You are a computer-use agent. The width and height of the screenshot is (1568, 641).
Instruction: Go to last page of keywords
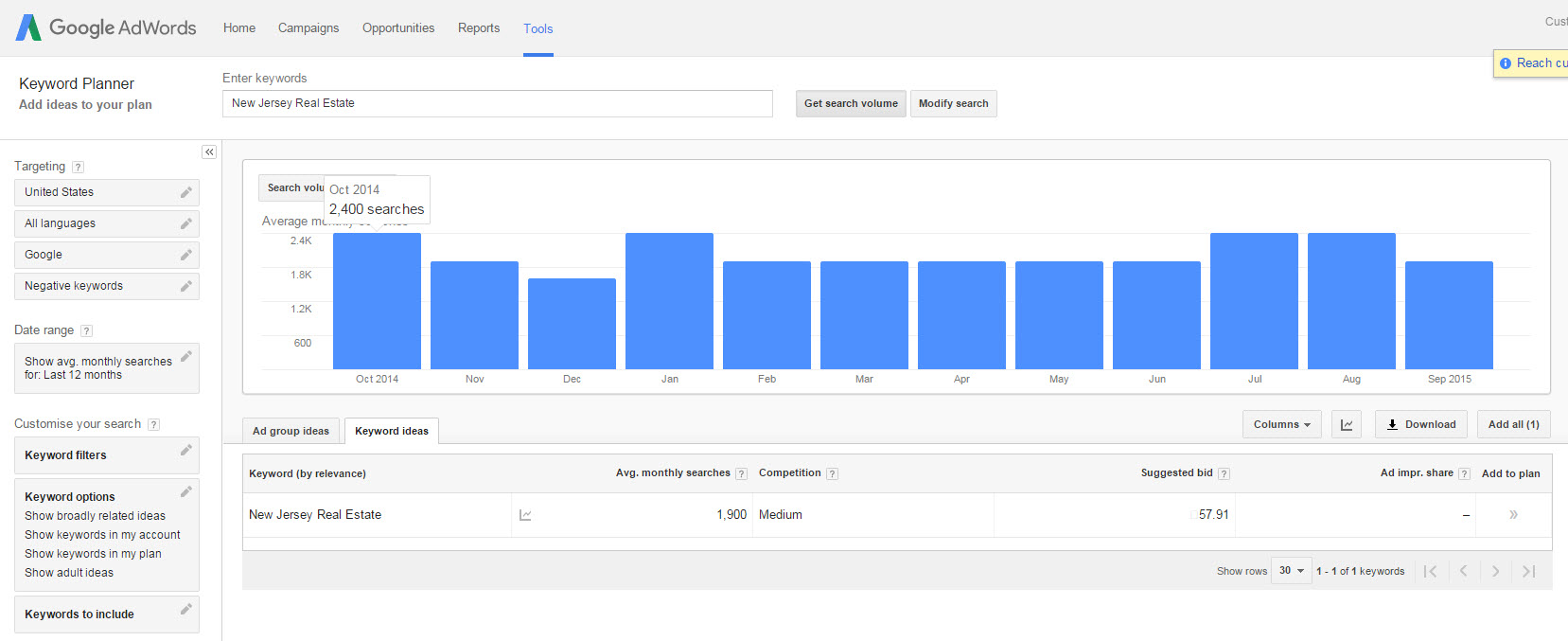[x=1529, y=571]
